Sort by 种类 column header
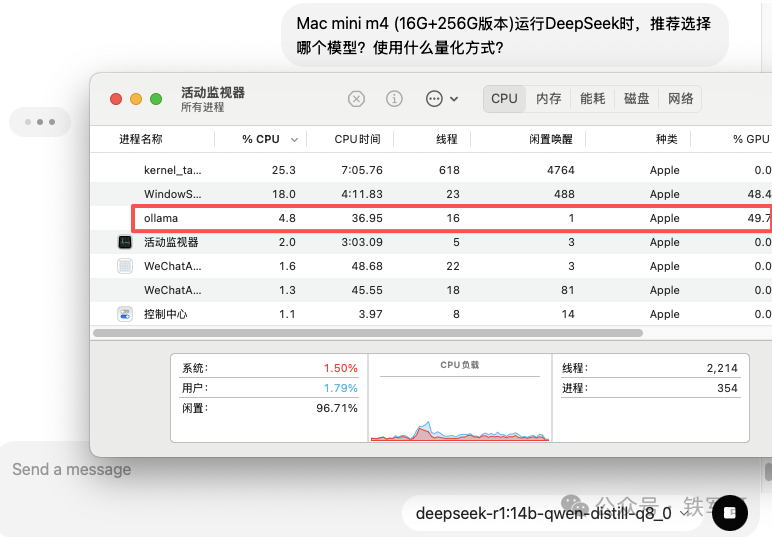This screenshot has height=537, width=772. coord(666,139)
